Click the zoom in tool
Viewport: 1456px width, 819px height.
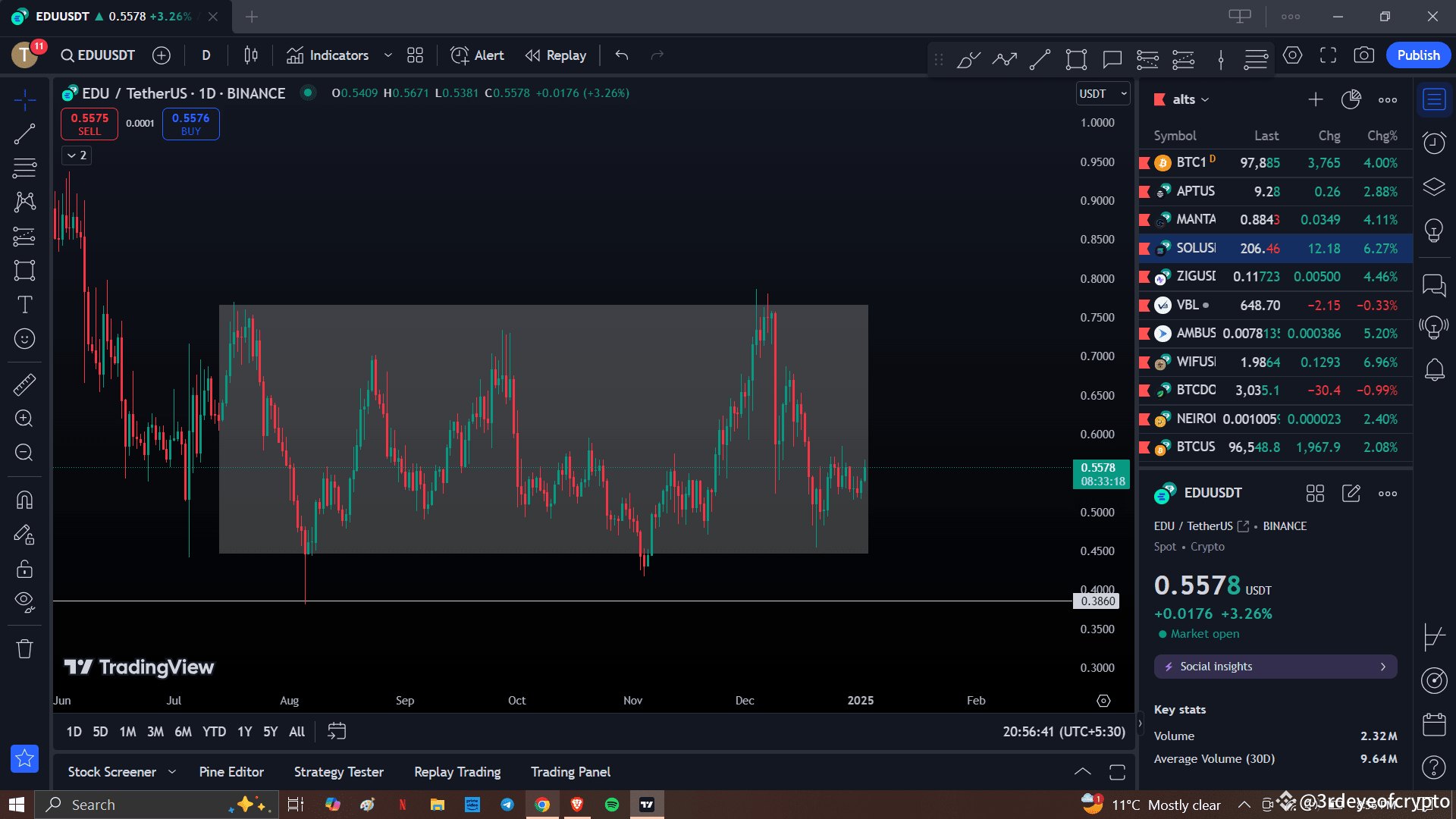pyautogui.click(x=24, y=419)
